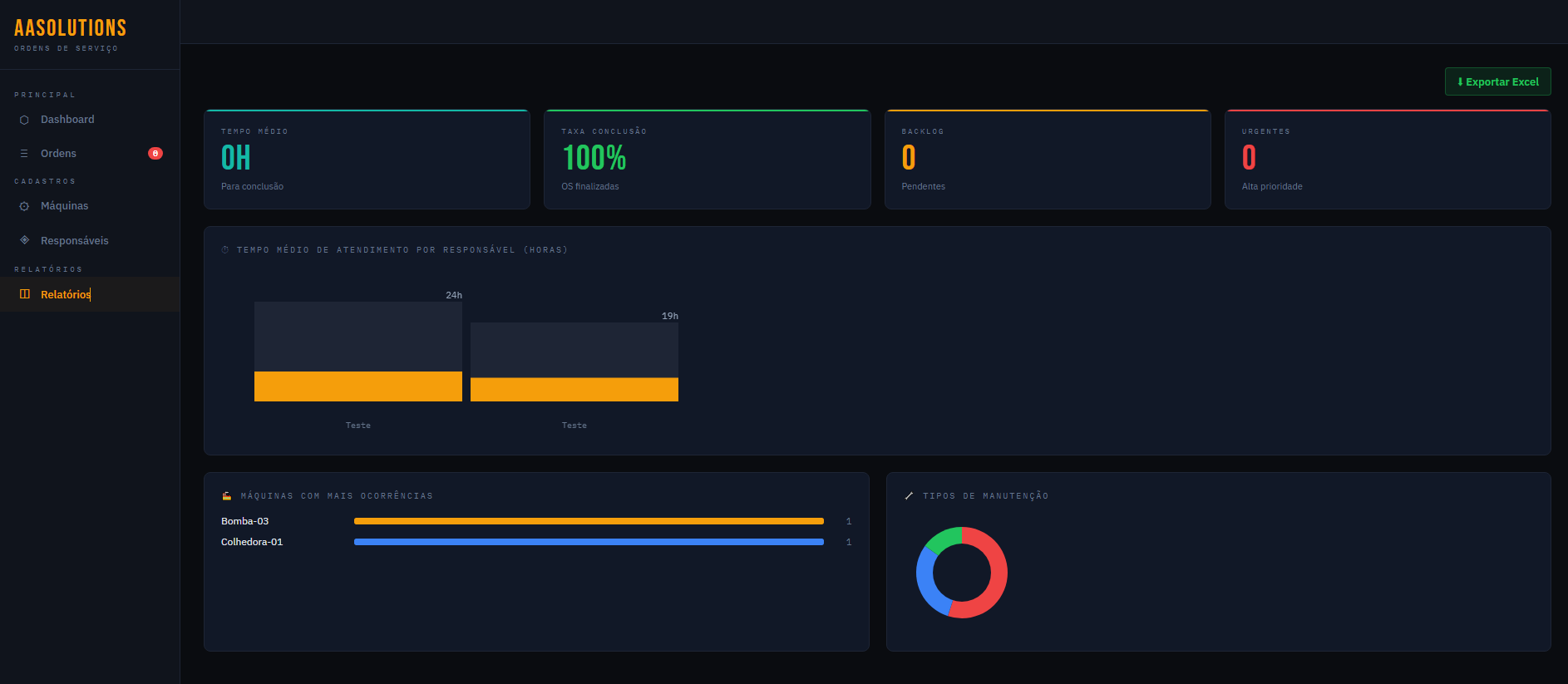1568x684 pixels.
Task: Click the clock icon beside Tempo Médio de Atendimento
Action: click(x=225, y=250)
